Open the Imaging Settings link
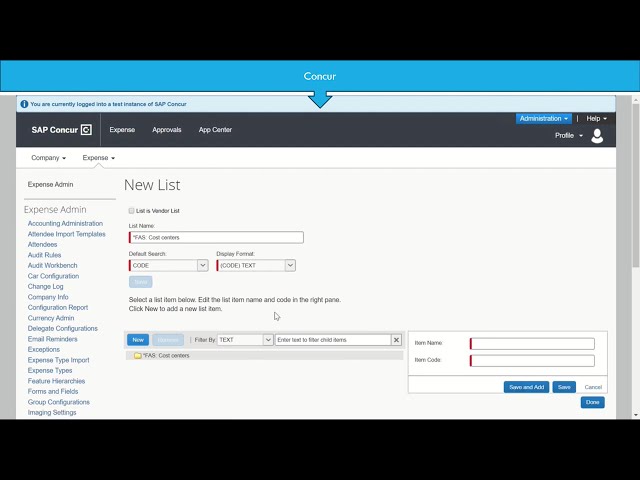640x480 pixels. point(52,412)
